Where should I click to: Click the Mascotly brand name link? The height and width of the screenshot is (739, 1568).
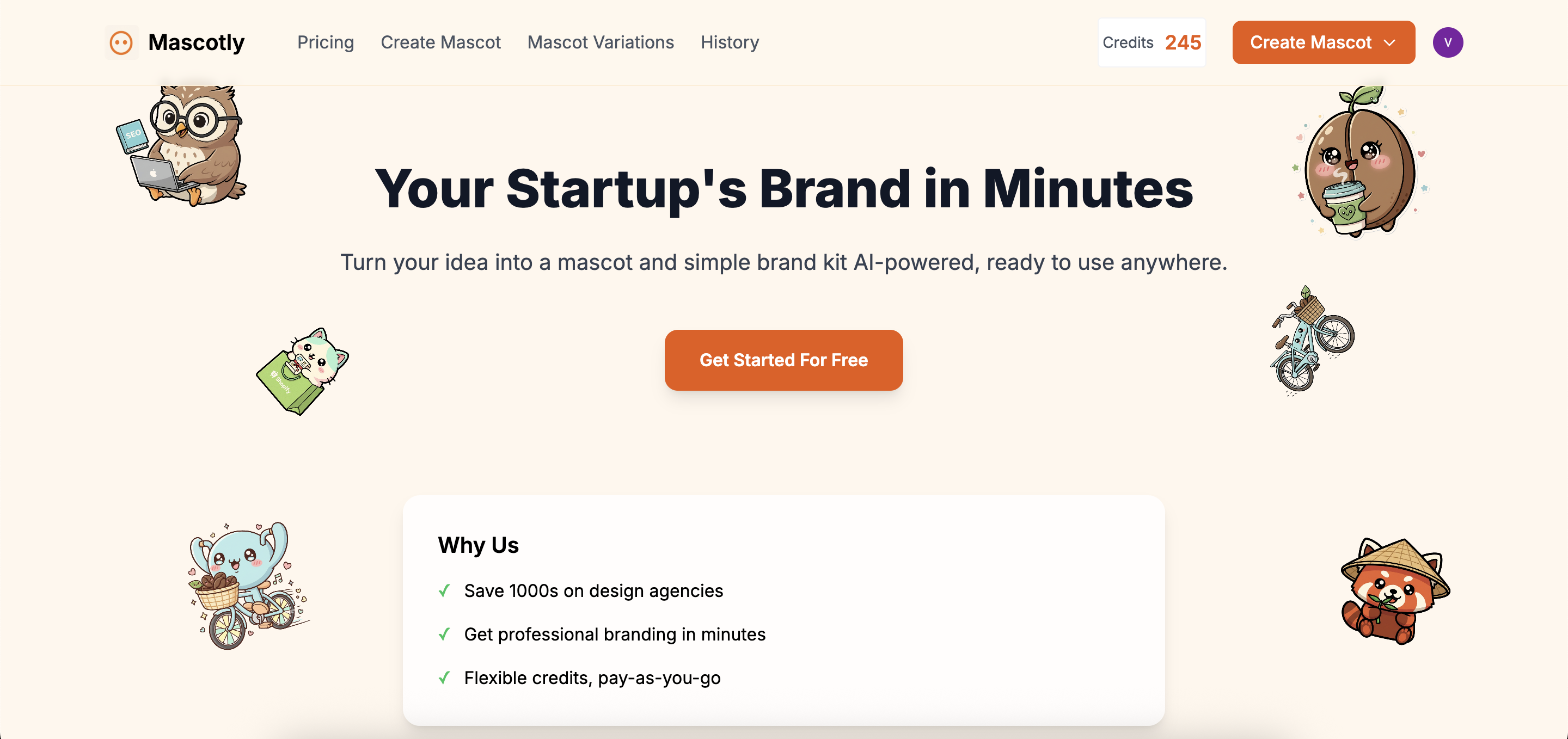[196, 42]
